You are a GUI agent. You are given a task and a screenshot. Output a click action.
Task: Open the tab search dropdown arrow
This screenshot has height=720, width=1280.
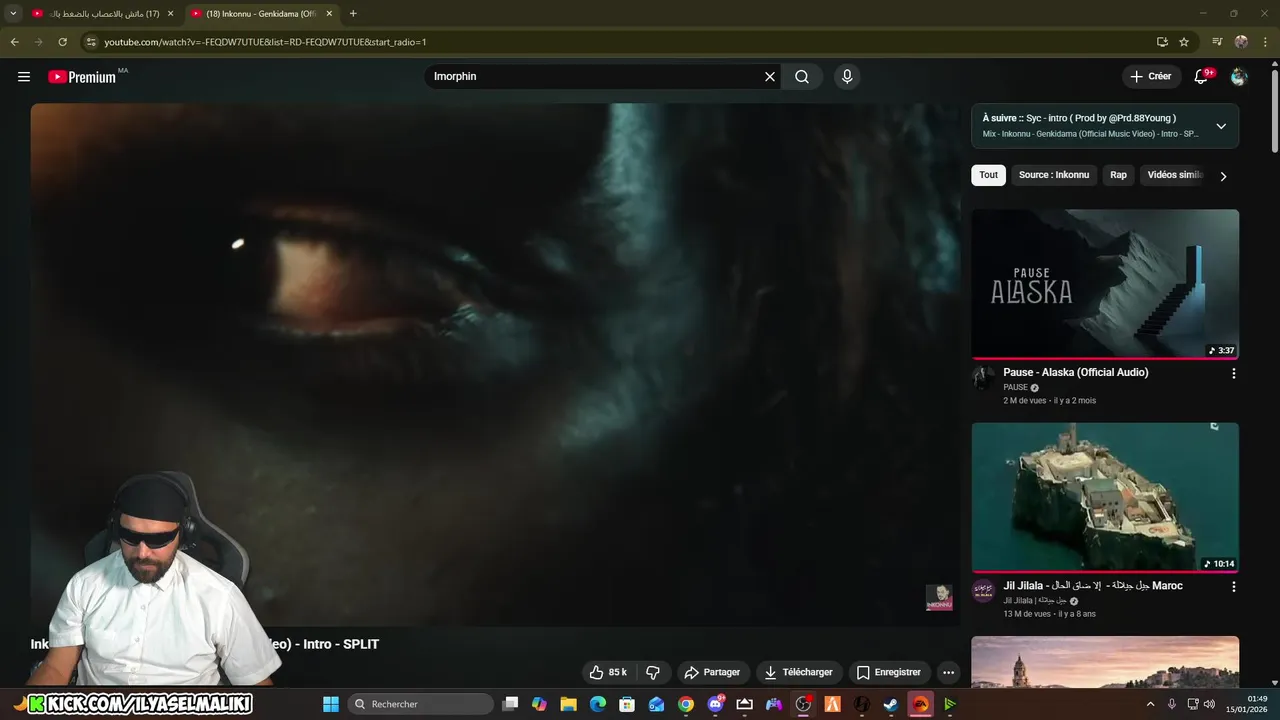point(13,14)
